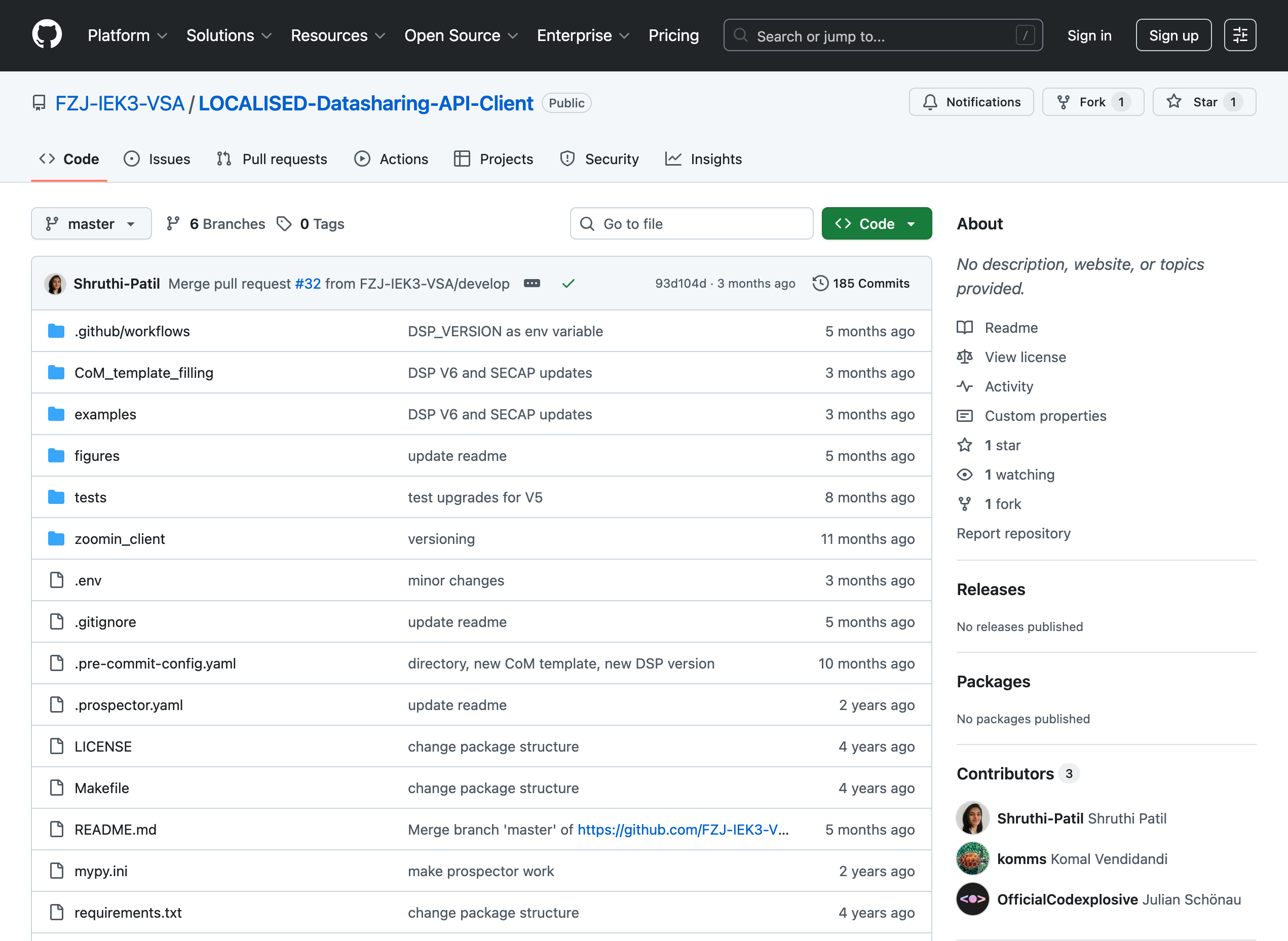Open the green Code dropdown
1288x941 pixels.
pyautogui.click(x=876, y=224)
